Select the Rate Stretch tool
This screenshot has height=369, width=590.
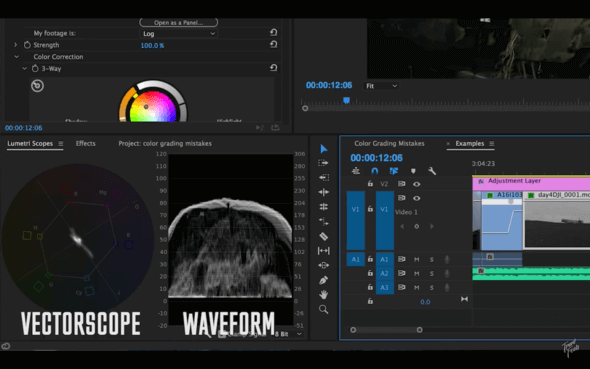click(324, 222)
